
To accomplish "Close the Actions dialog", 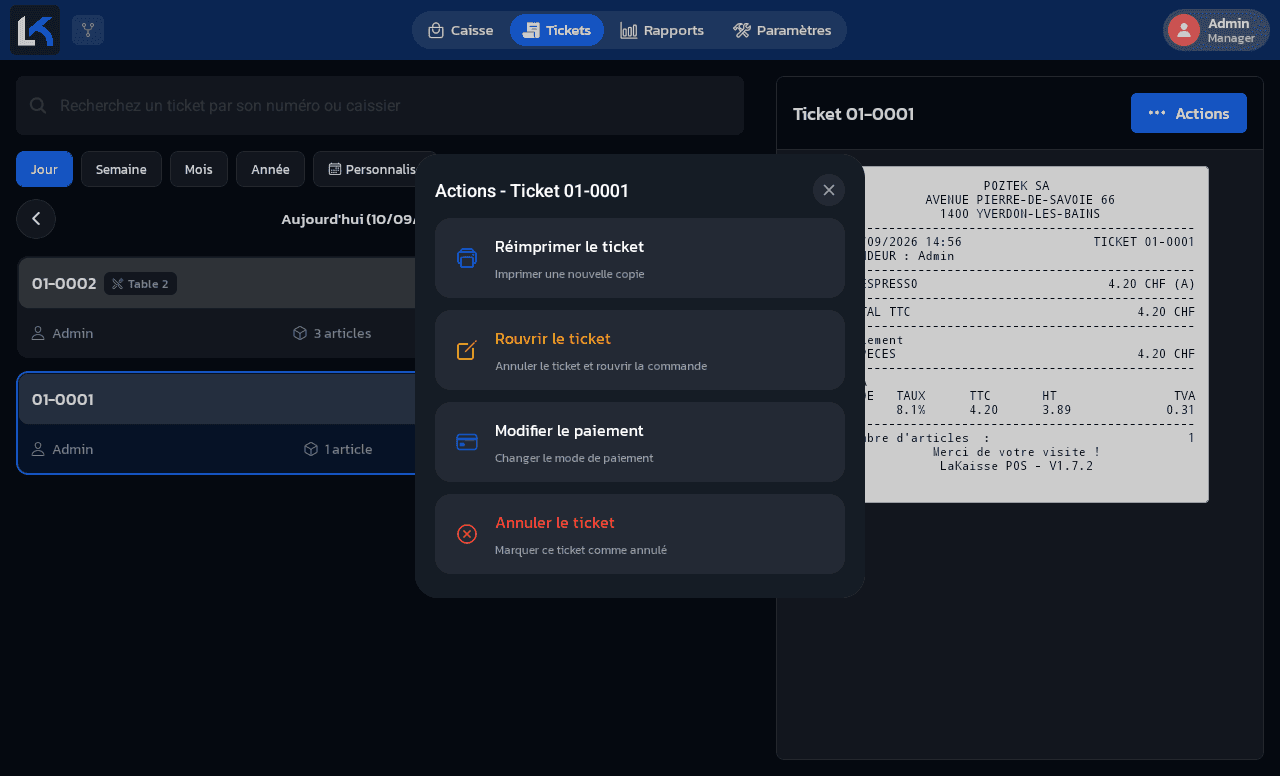I will pos(829,190).
